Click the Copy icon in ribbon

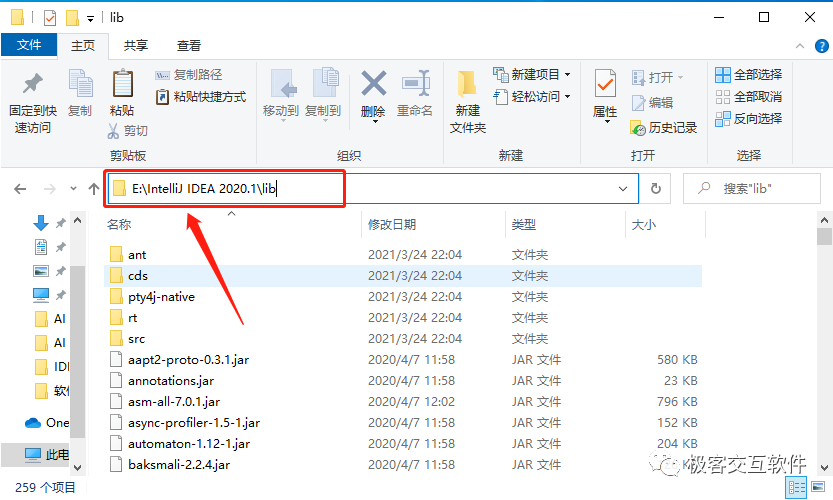80,83
